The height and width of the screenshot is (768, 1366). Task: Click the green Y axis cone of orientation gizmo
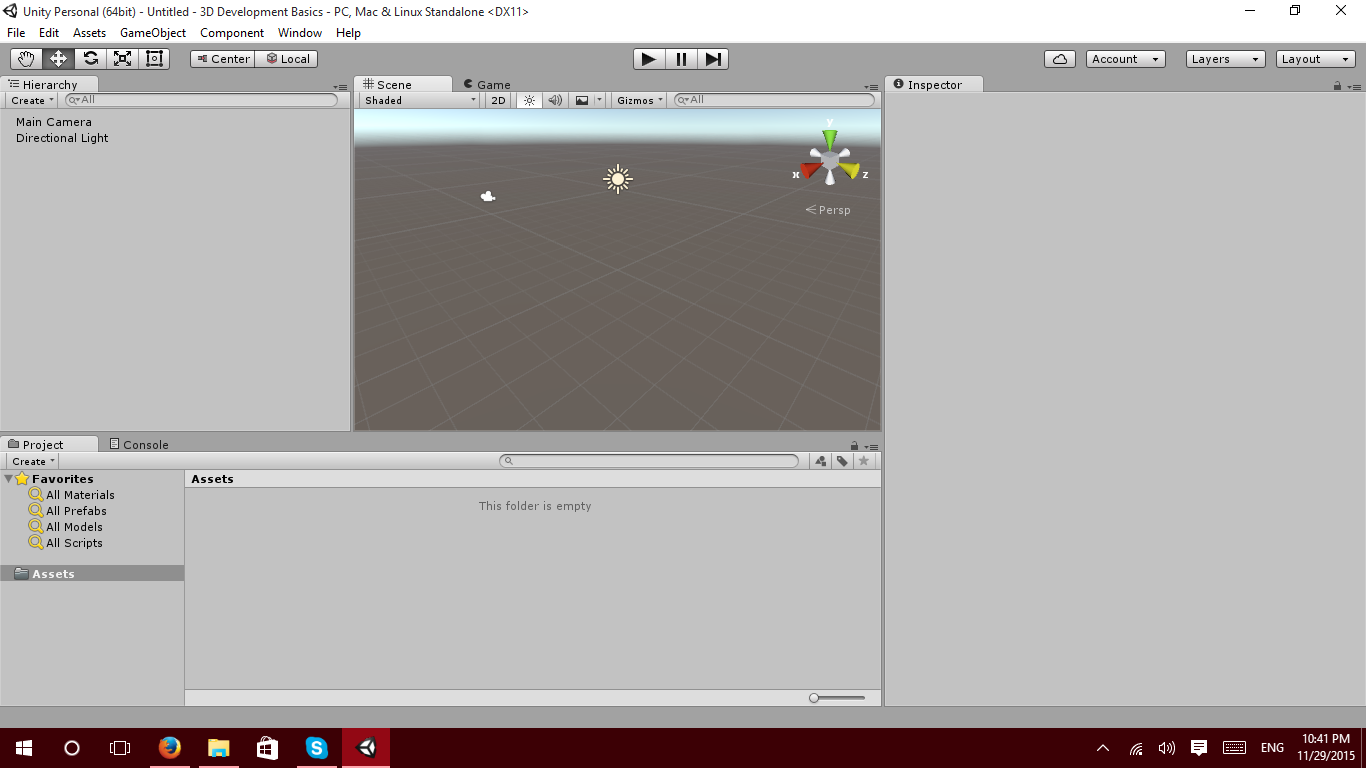[829, 138]
